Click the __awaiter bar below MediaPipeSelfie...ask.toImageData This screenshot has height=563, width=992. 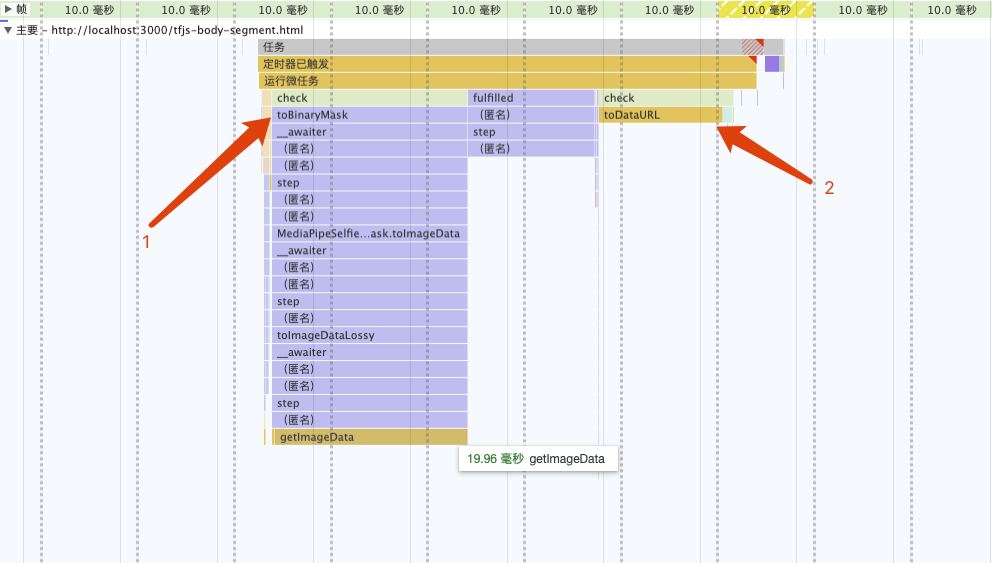(x=369, y=251)
